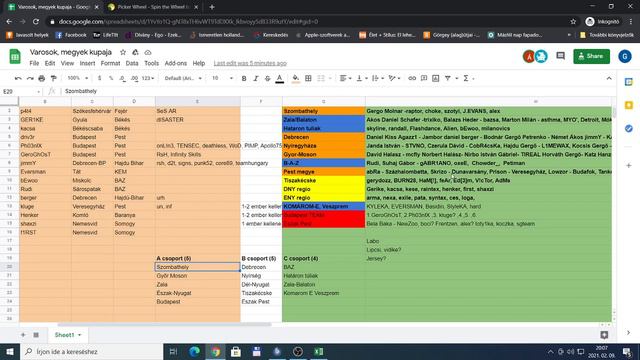Open the Edit menu
Image resolution: width=640 pixels, height=360 pixels.
tap(50, 63)
